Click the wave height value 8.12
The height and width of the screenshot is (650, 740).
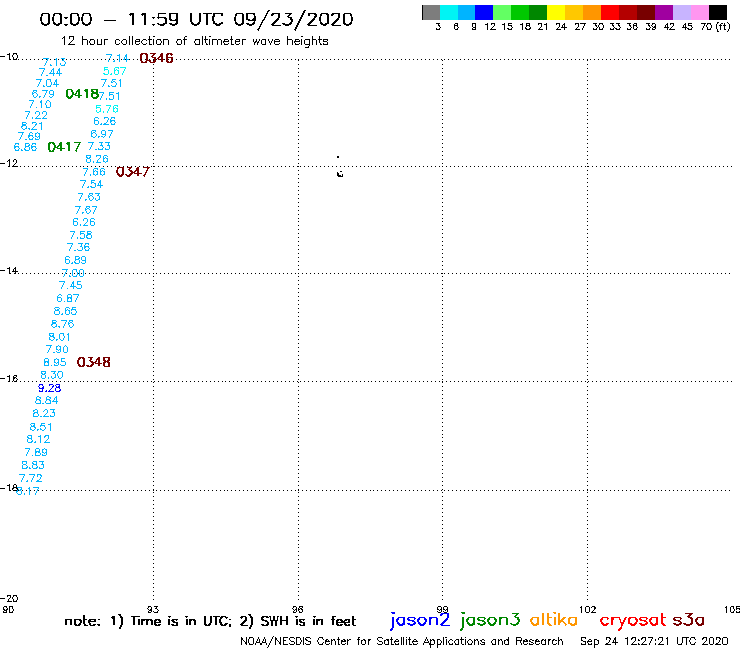pos(38,439)
